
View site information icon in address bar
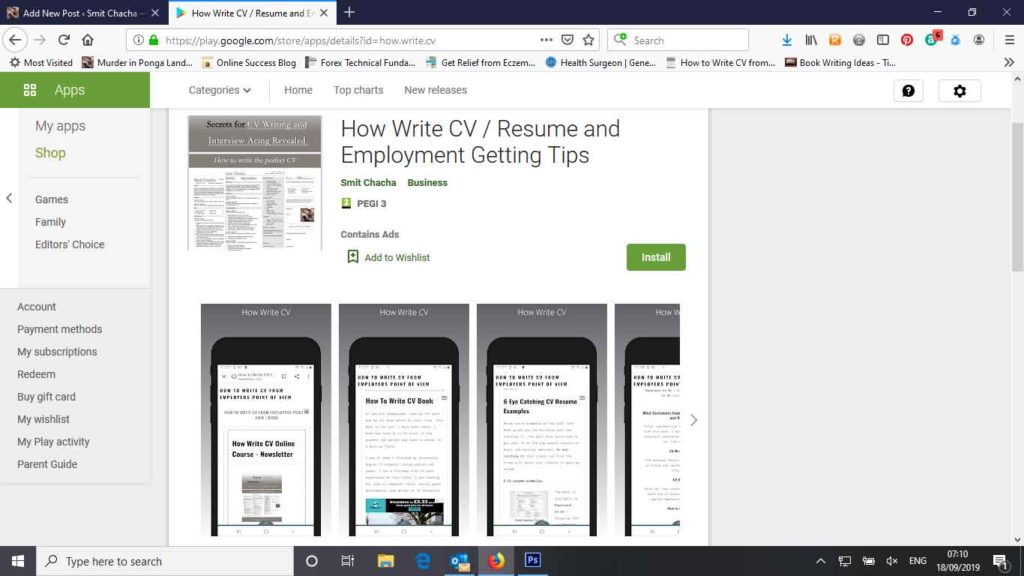(138, 40)
